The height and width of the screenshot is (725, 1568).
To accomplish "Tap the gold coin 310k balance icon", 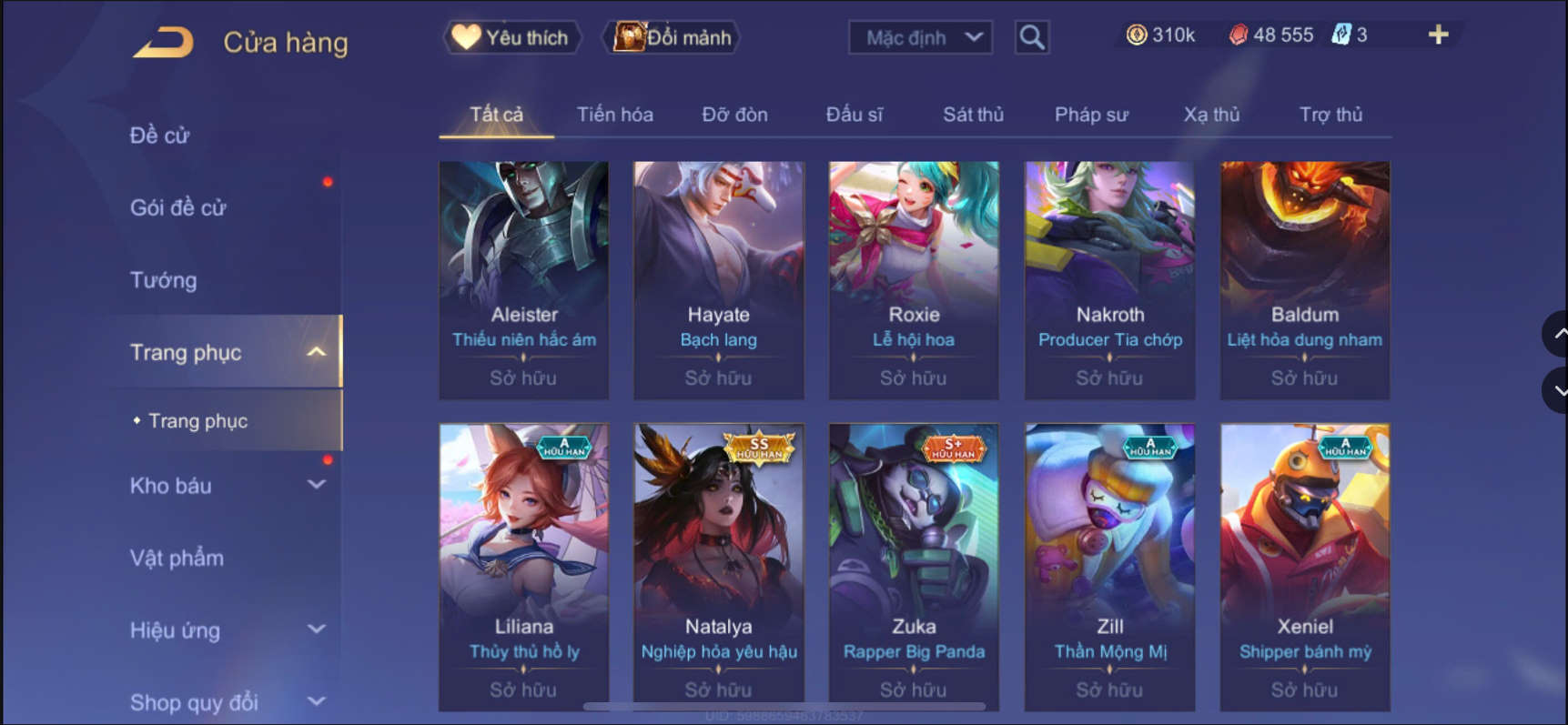I will click(x=1137, y=35).
